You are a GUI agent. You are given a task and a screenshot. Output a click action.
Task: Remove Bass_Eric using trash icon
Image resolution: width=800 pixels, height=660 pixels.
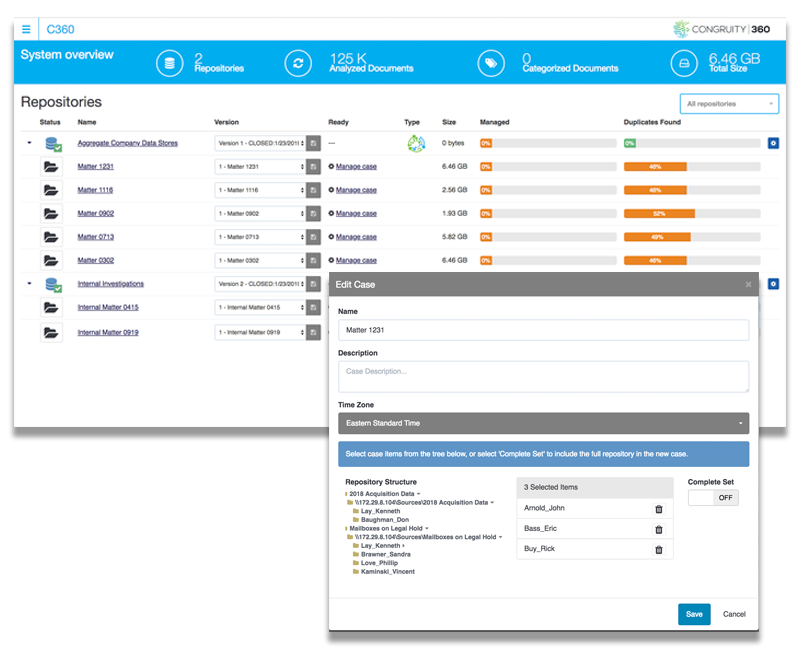[x=658, y=529]
